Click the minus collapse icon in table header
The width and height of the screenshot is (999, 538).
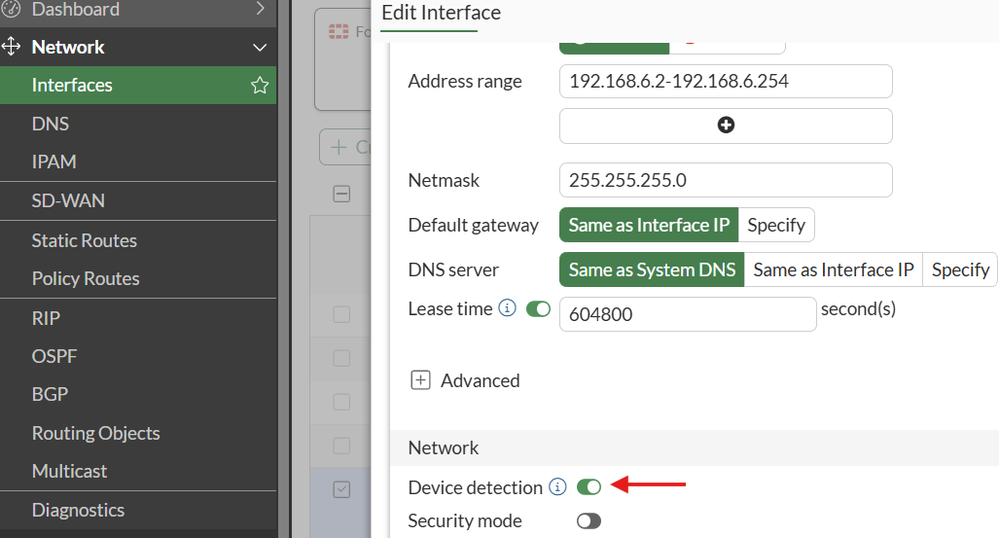[342, 194]
